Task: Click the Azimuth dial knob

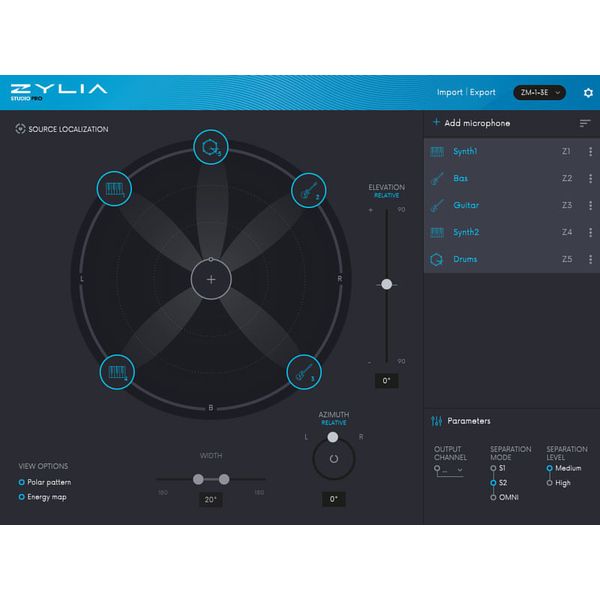Action: (x=333, y=437)
